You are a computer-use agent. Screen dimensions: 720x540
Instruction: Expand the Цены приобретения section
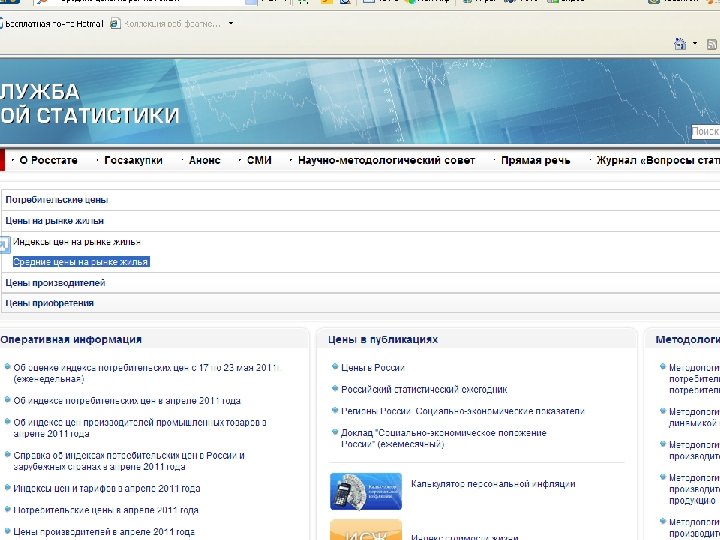(50, 303)
